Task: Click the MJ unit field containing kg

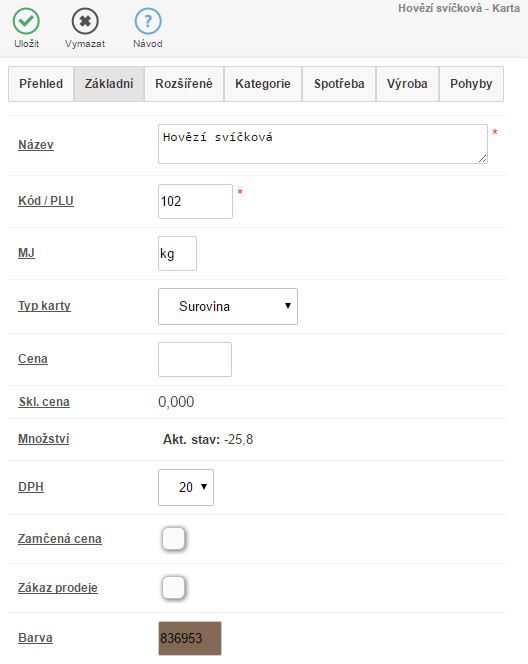Action: (x=177, y=254)
